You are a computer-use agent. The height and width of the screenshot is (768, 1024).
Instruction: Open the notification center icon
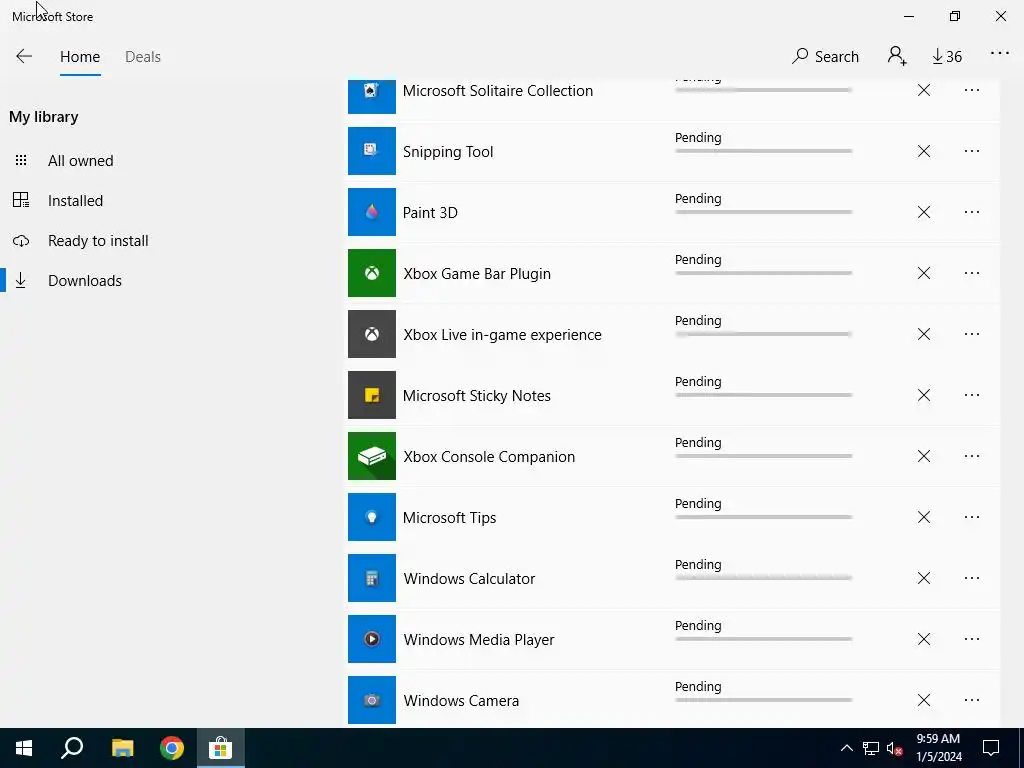[991, 748]
